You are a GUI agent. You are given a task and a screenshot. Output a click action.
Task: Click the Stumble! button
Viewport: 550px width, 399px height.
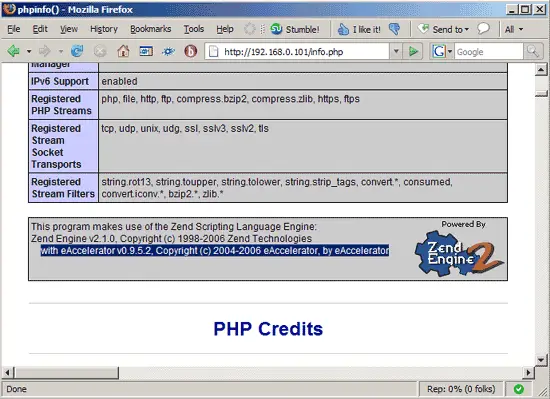coord(295,29)
